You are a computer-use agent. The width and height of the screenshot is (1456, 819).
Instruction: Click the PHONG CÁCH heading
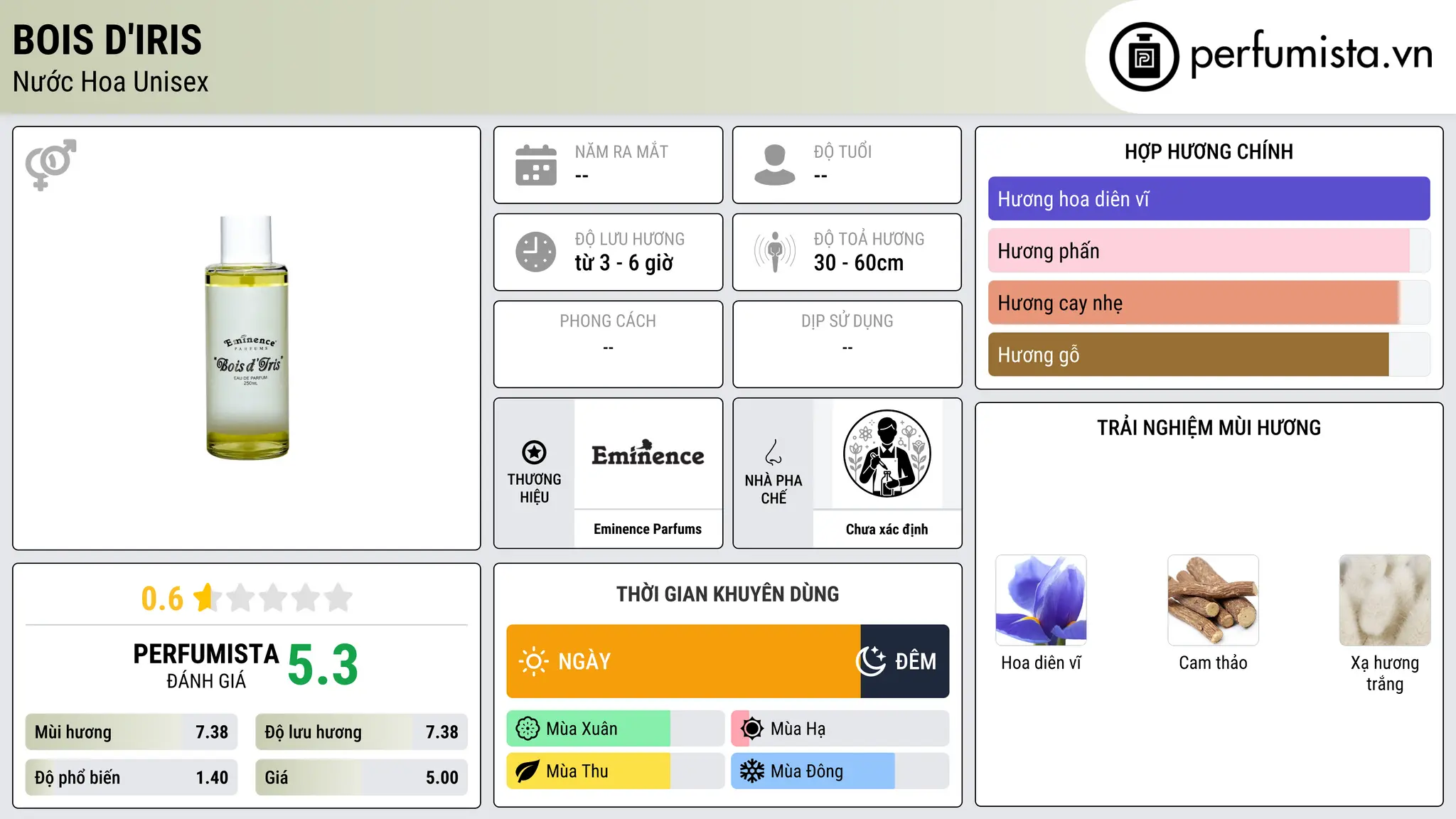(x=608, y=321)
